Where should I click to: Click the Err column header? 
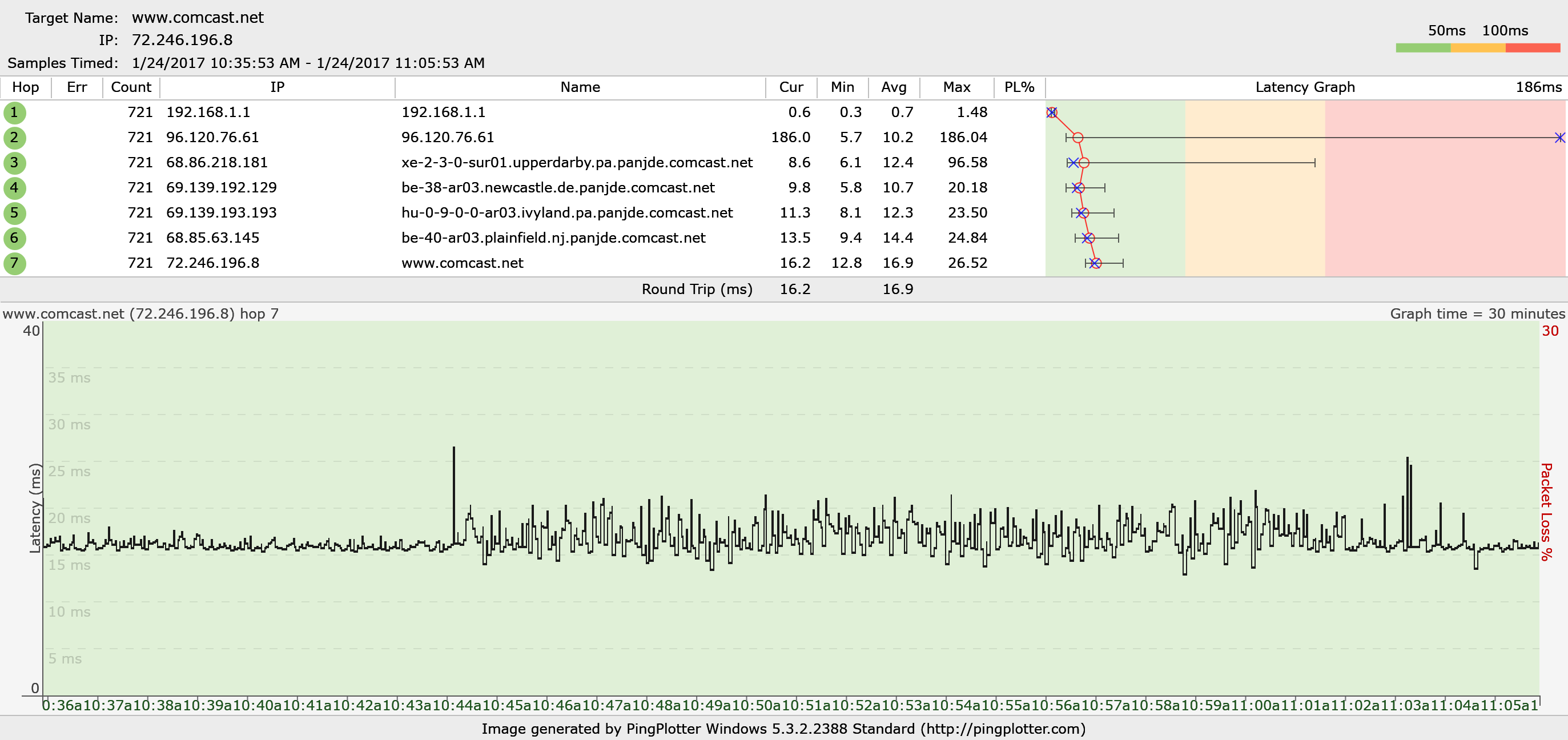77,87
